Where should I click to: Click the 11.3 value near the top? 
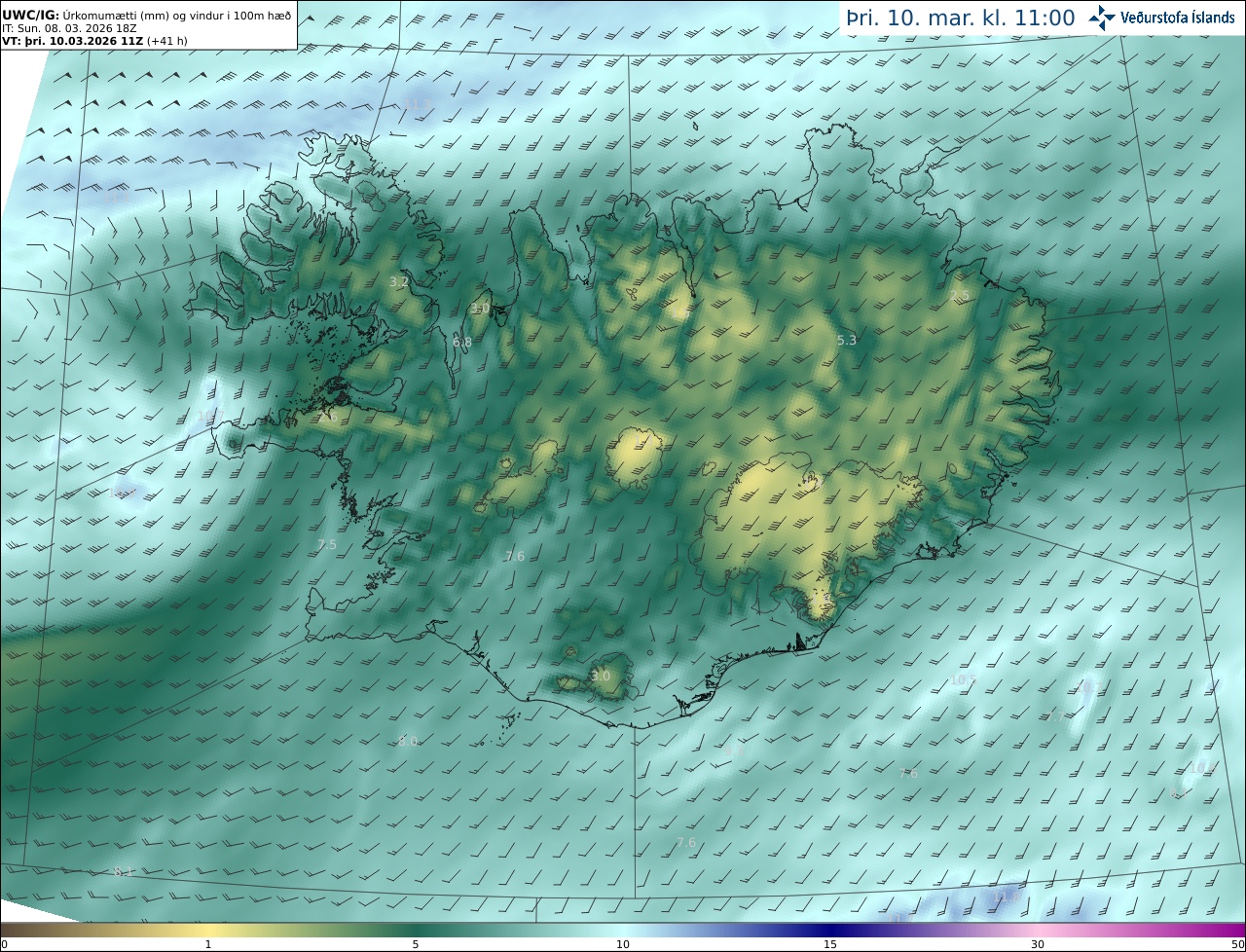pos(418,105)
